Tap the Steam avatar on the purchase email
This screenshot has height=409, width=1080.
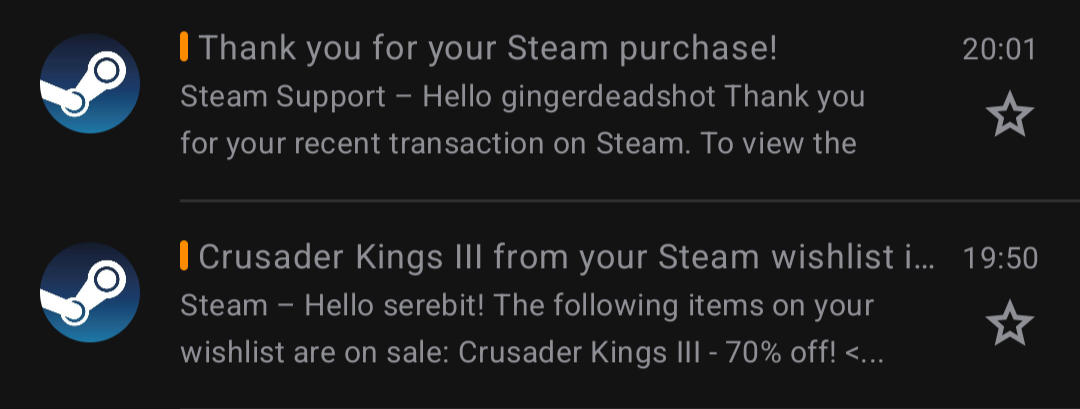pos(89,83)
